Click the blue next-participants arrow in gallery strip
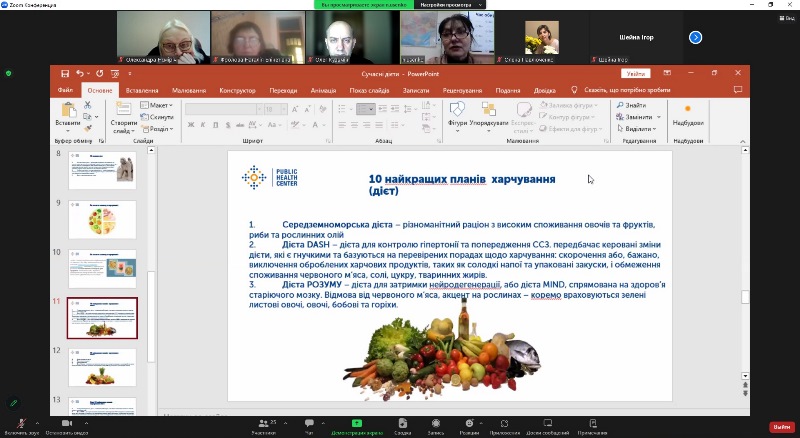800x438 pixels. (695, 37)
